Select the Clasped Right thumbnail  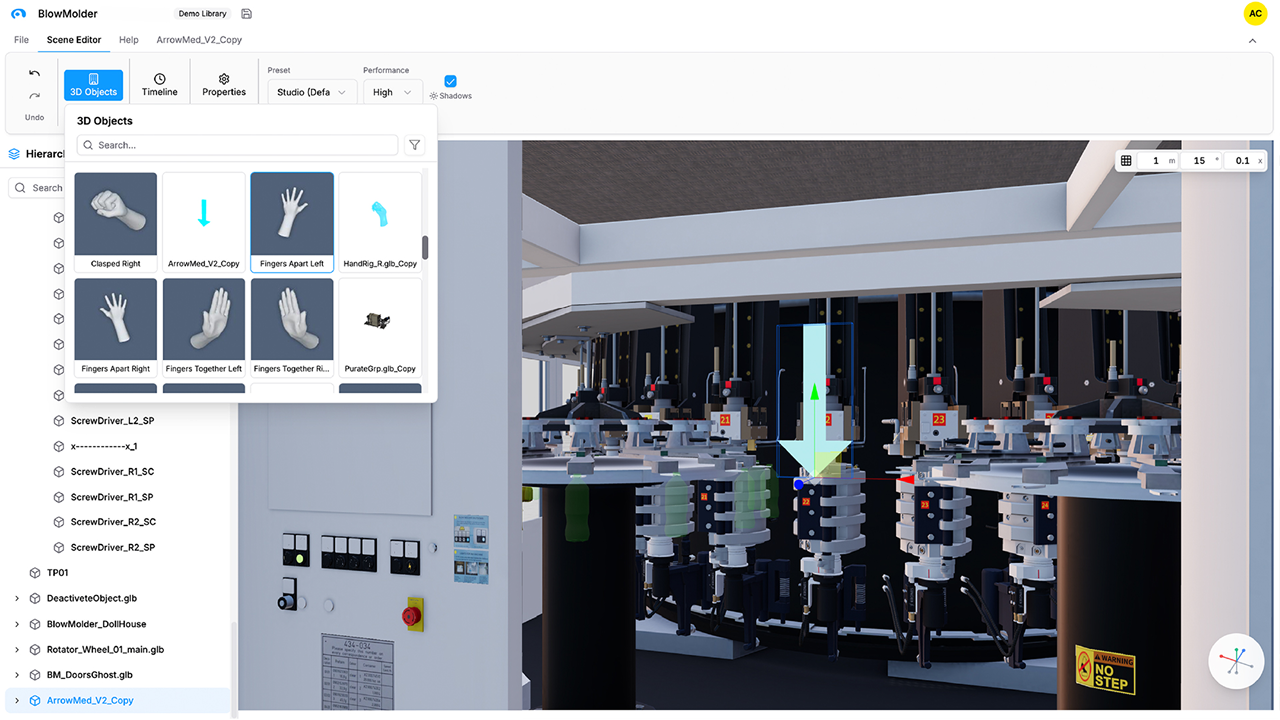(x=116, y=222)
